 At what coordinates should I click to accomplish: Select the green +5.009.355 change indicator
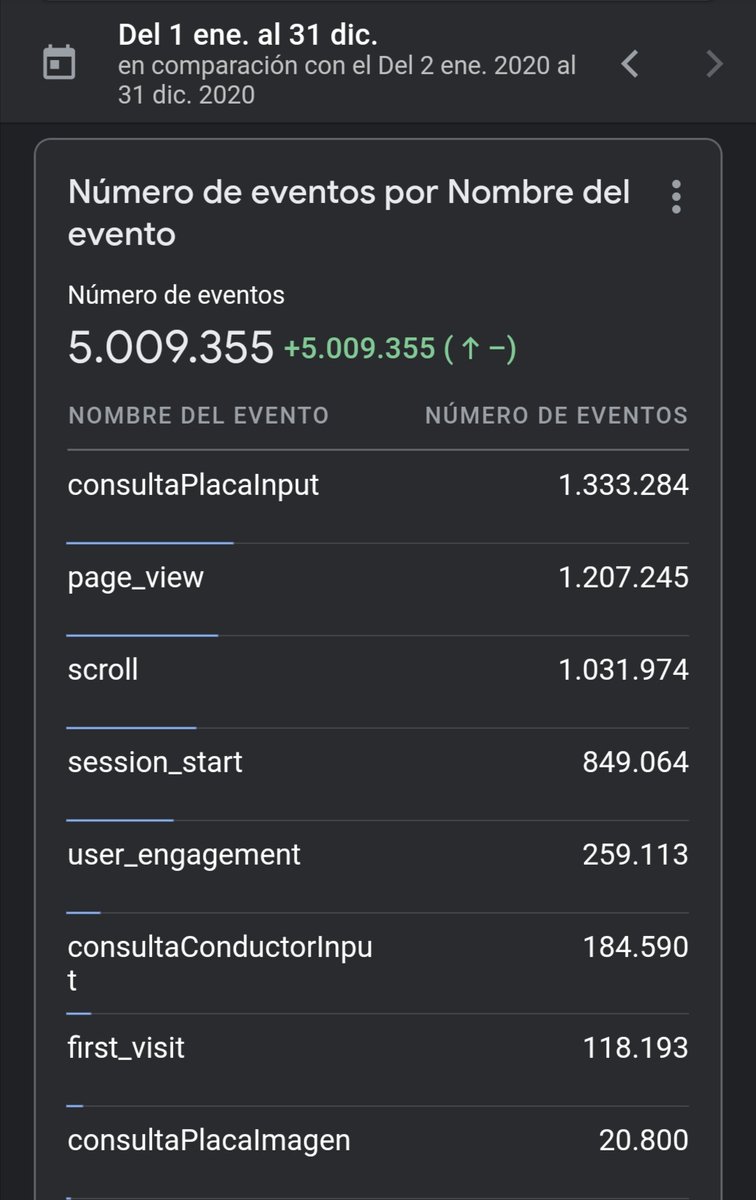click(x=400, y=349)
